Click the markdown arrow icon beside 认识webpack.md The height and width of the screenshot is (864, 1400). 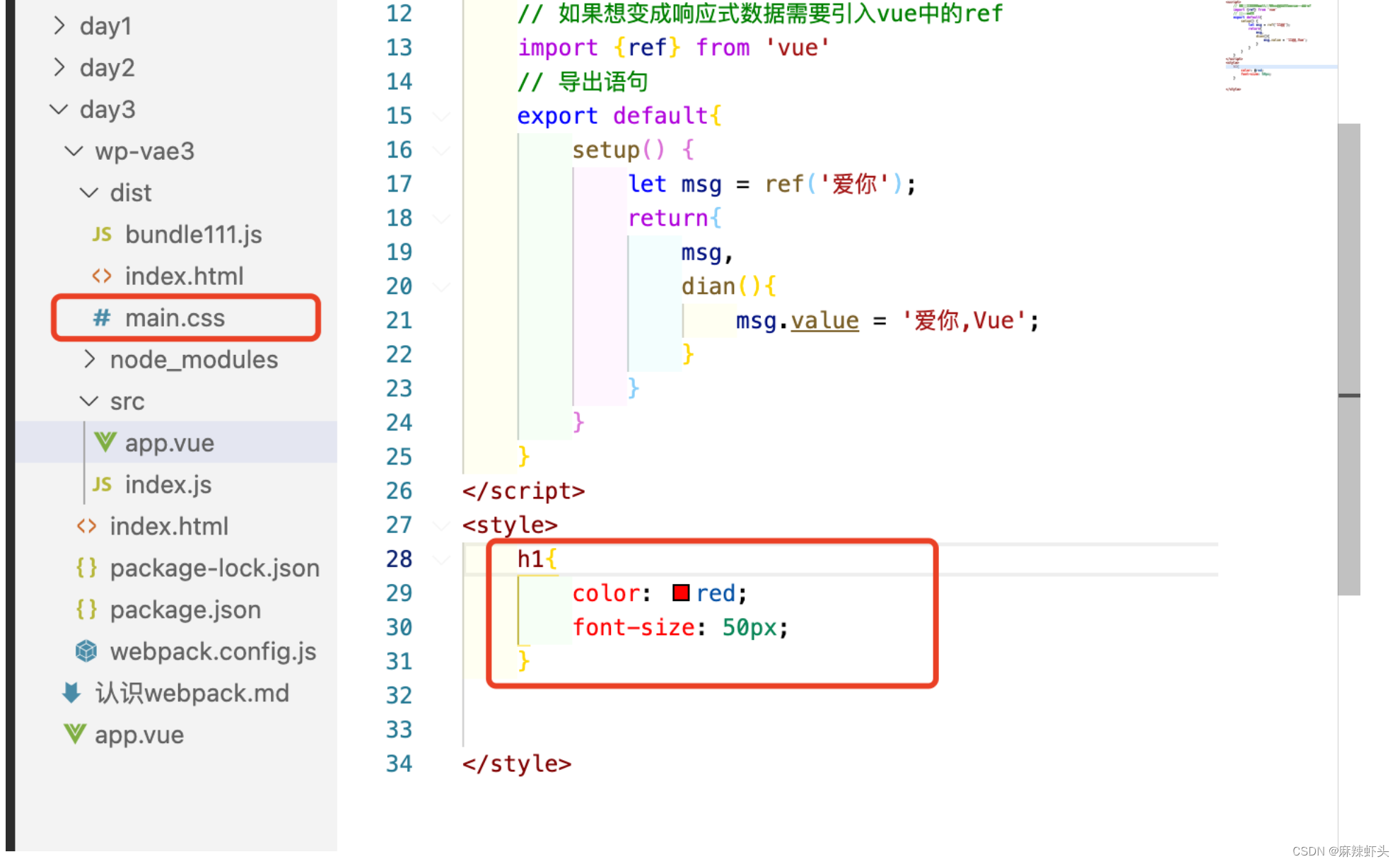tap(71, 693)
